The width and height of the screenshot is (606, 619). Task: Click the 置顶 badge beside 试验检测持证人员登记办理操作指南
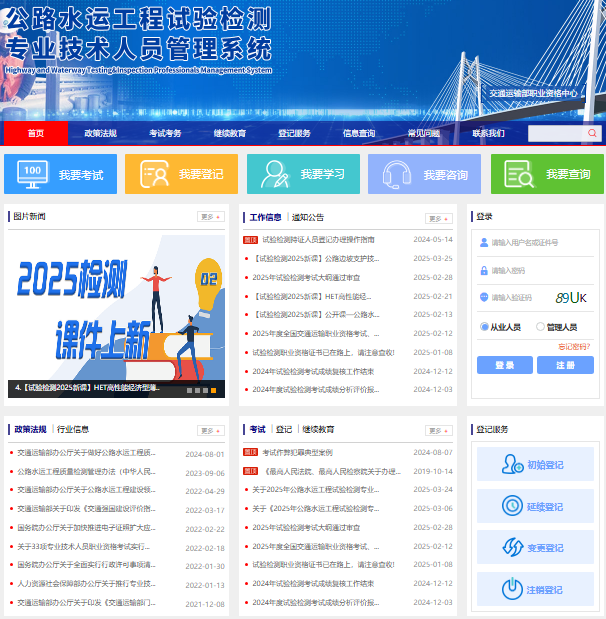tap(250, 240)
